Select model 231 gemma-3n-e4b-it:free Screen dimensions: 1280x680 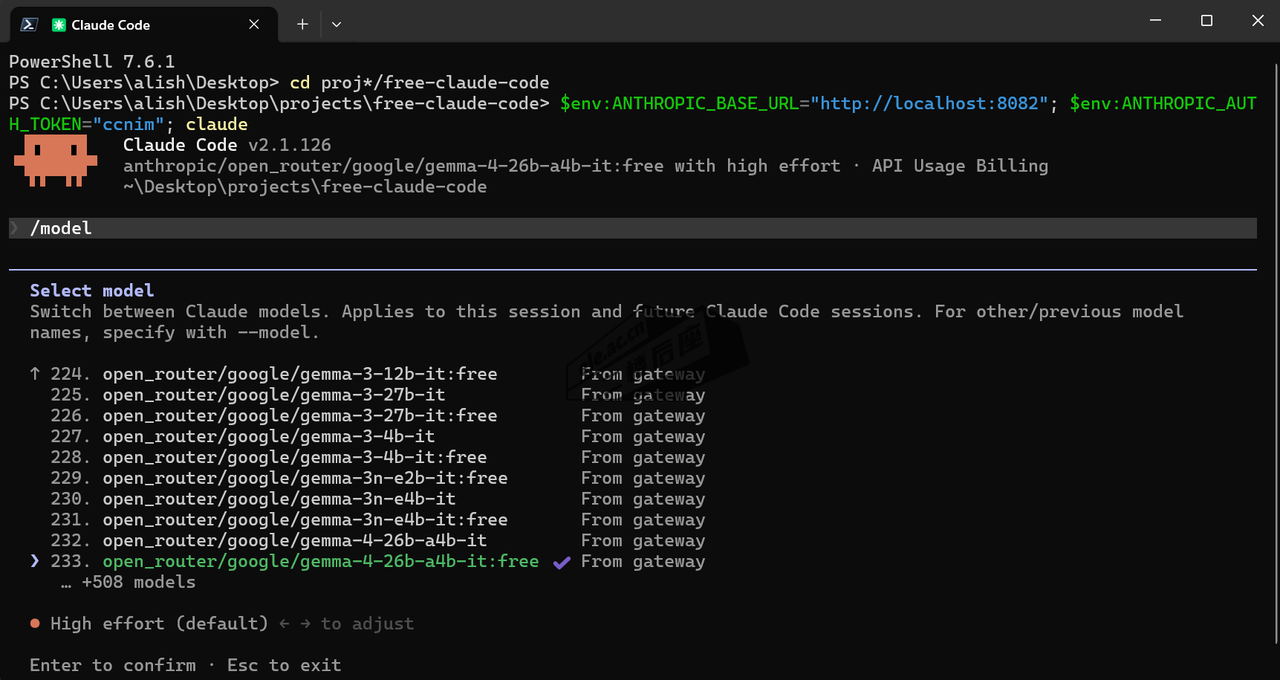pos(305,520)
